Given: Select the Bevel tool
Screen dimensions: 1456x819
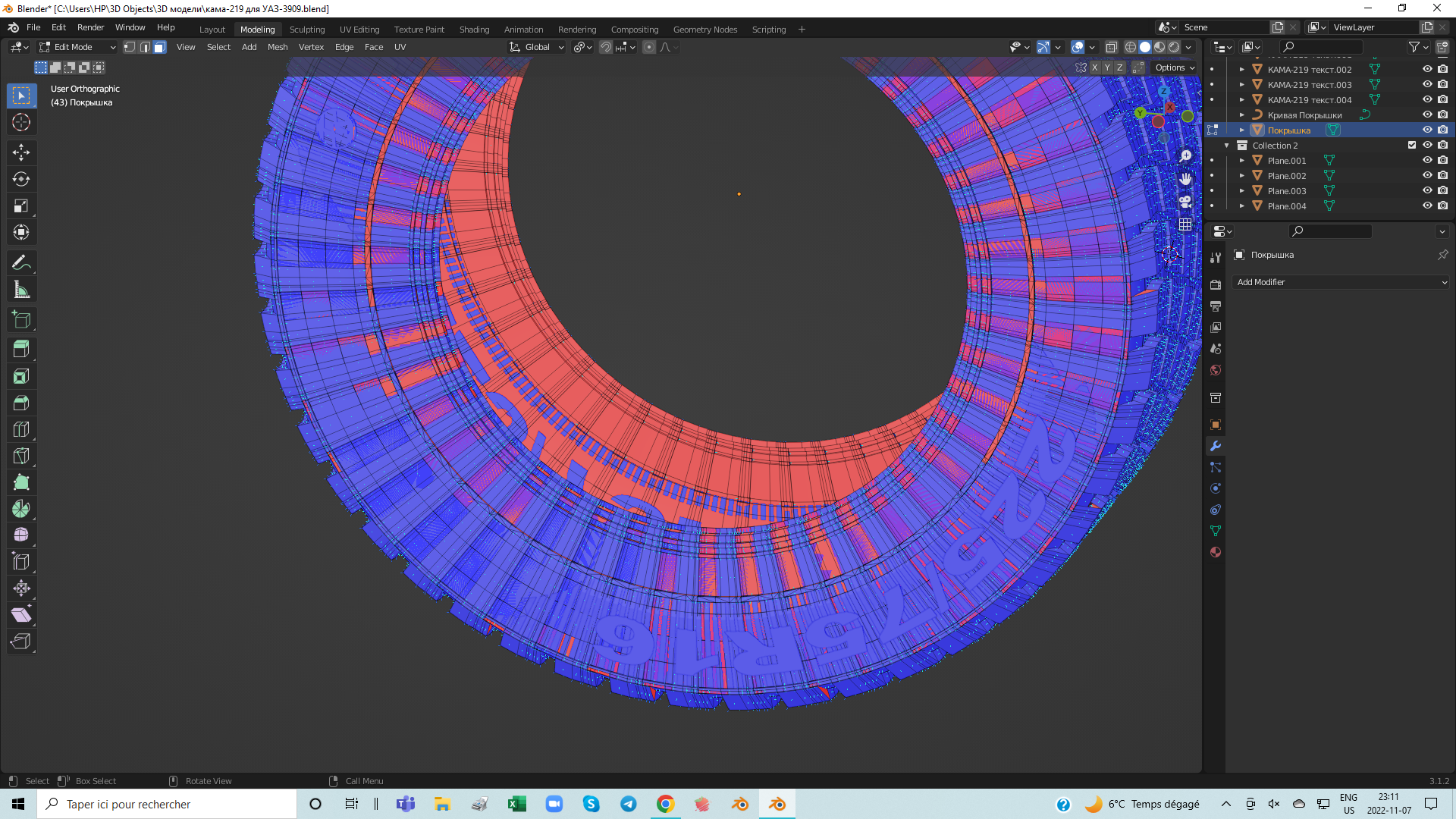Looking at the screenshot, I should [21, 403].
